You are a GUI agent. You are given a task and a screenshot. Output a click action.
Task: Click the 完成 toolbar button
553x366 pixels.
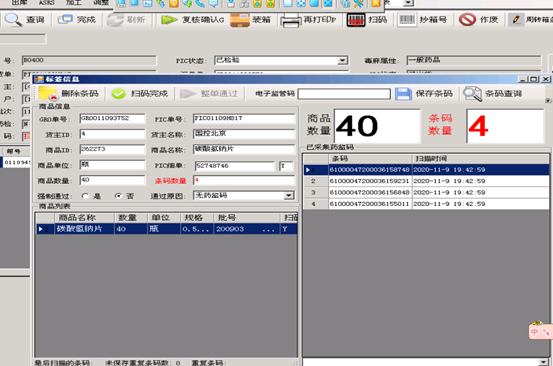click(x=77, y=20)
